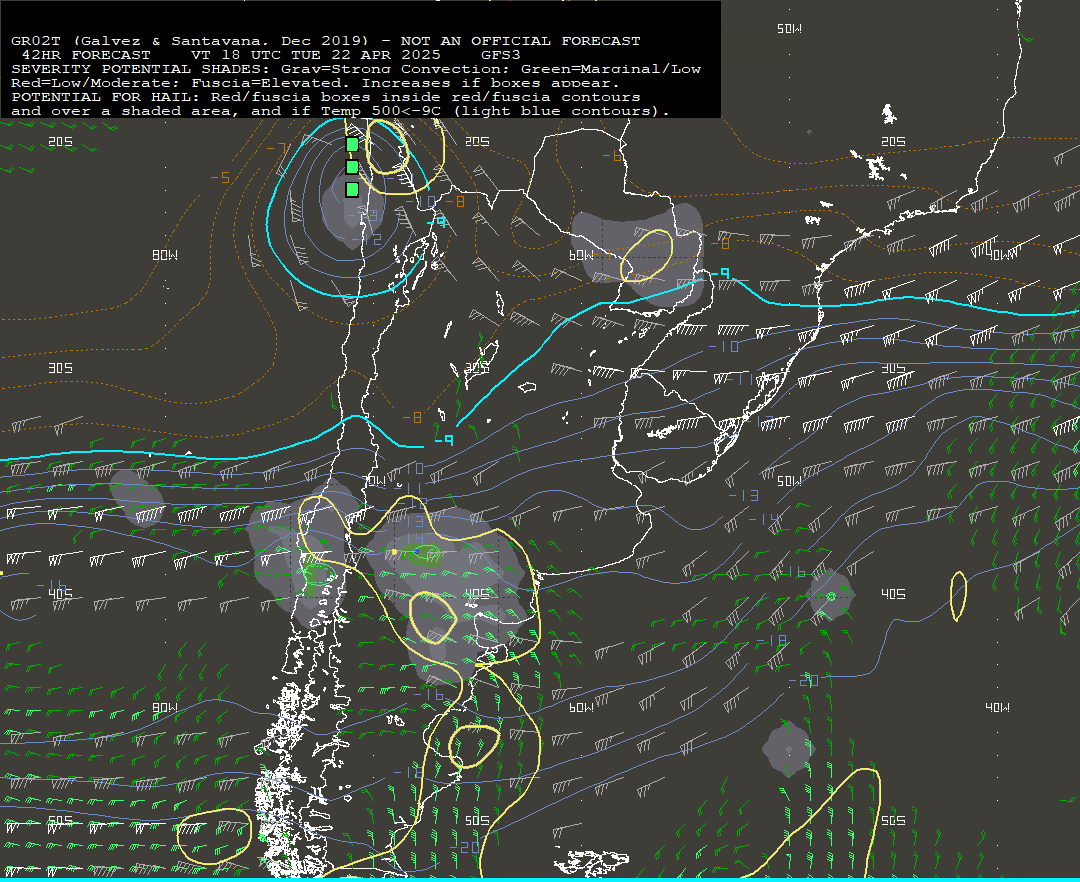This screenshot has width=1080, height=882.
Task: Click the '42HR FORECAST' label
Action: tap(86, 54)
